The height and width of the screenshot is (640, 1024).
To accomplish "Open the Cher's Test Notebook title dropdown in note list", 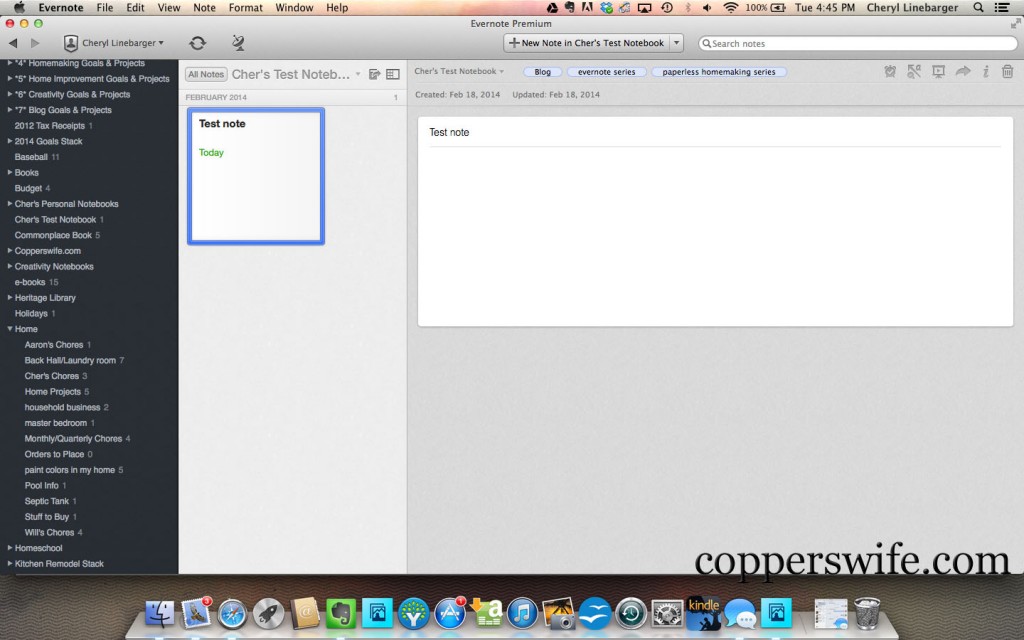I will point(358,74).
